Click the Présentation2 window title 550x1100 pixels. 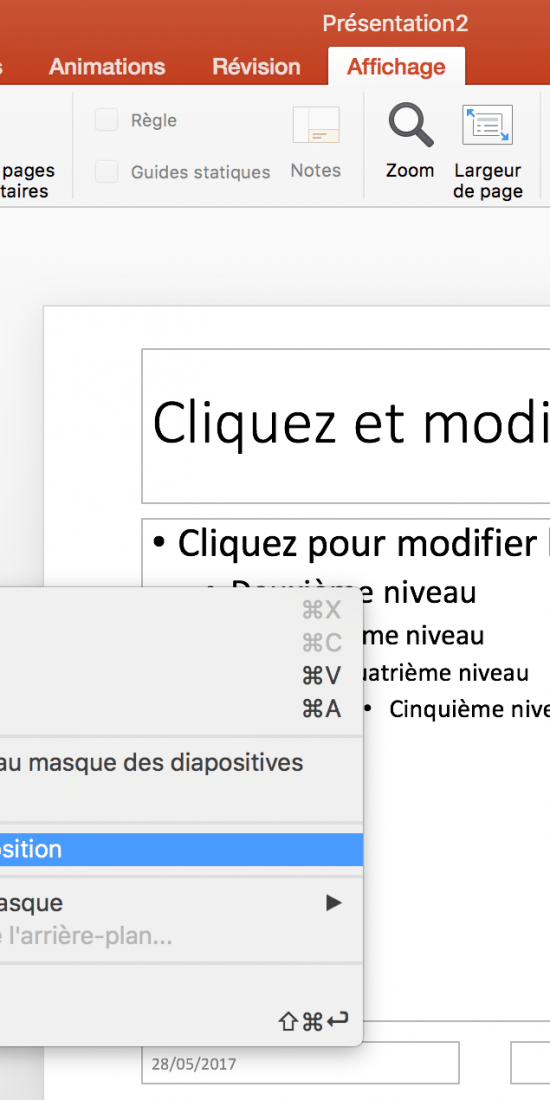(x=395, y=24)
